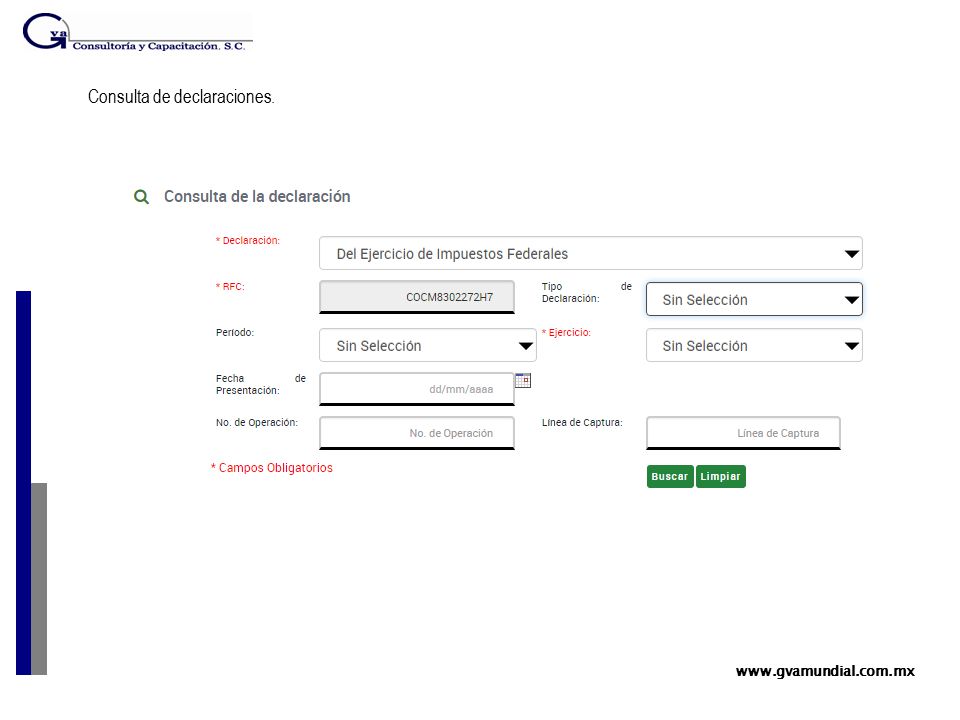Viewport: 960px width, 720px height.
Task: Click the '* RFC:' label
Action: coord(230,287)
